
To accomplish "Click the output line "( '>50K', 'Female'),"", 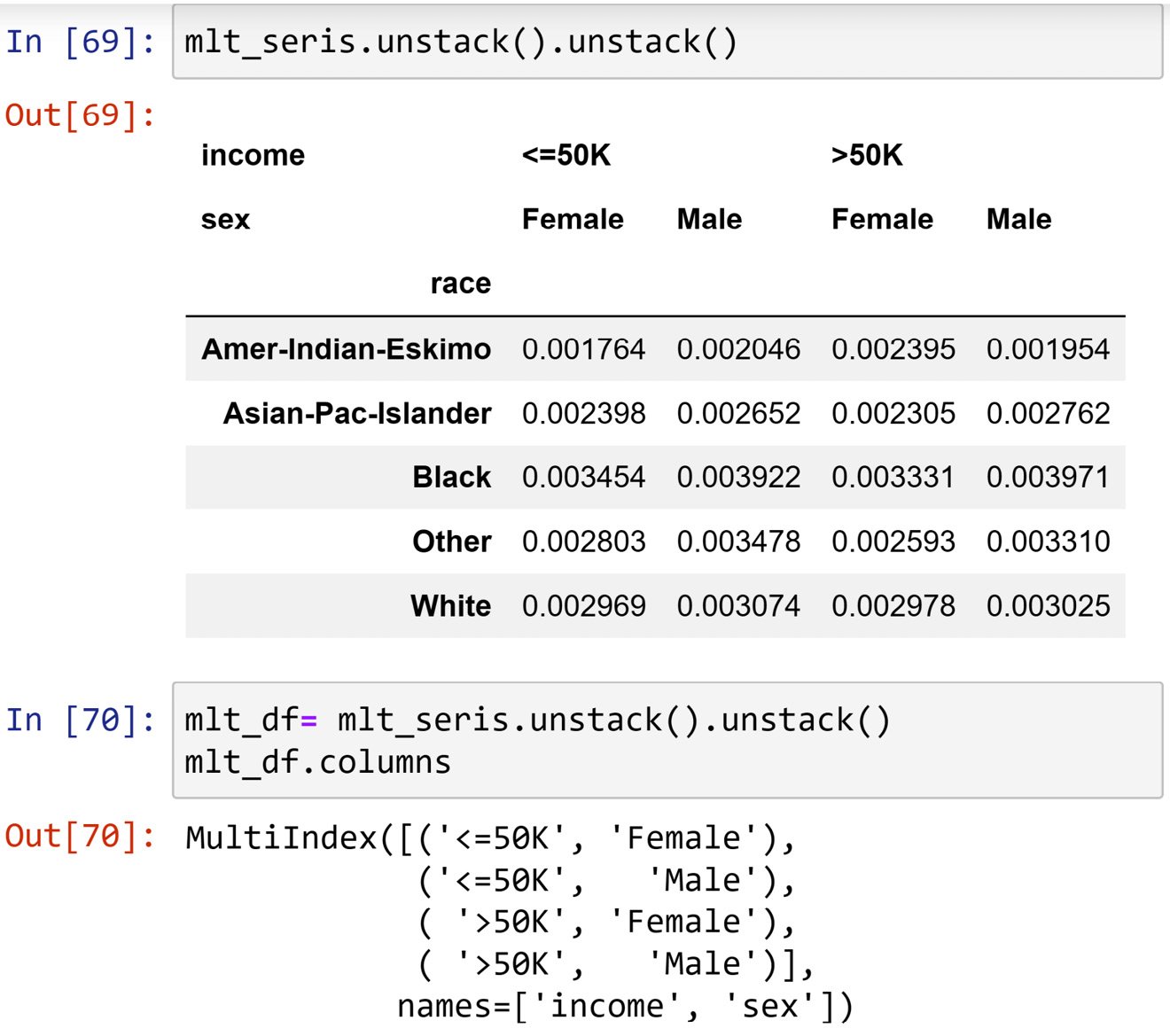I will click(606, 922).
